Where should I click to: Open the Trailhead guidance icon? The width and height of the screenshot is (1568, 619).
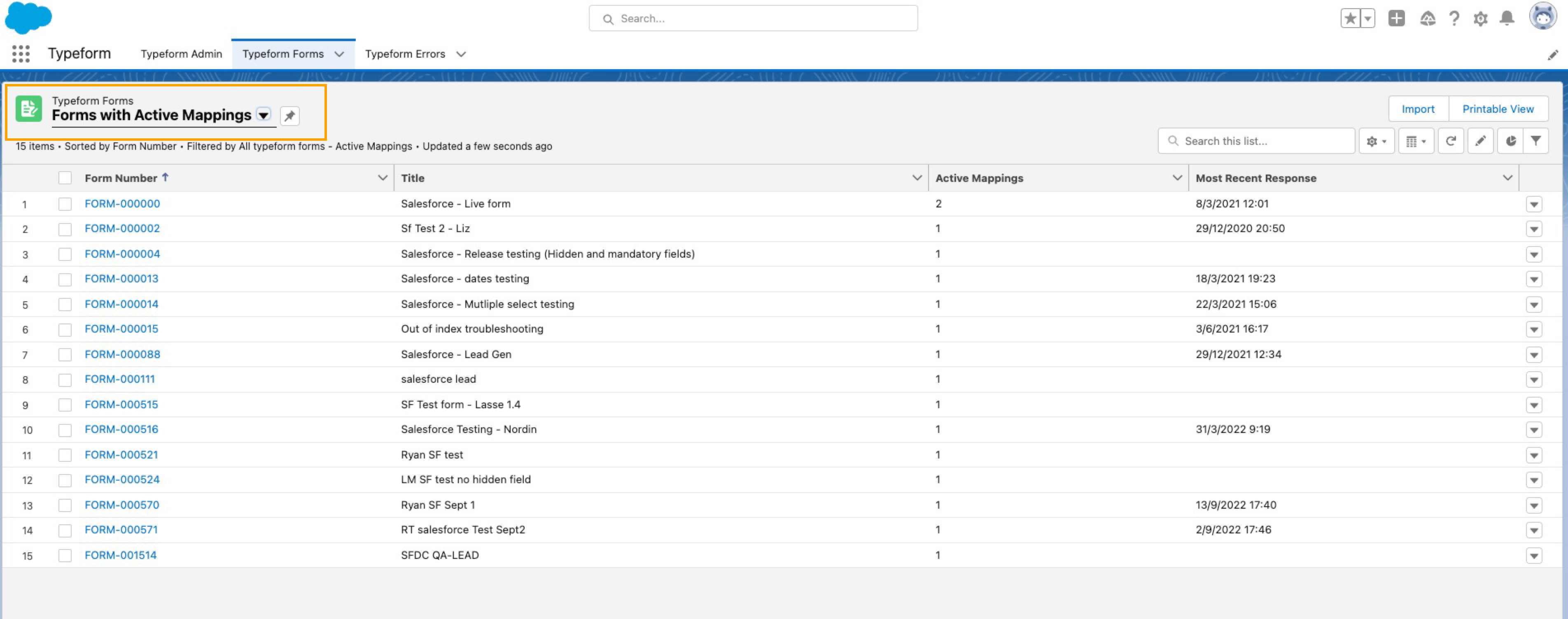[x=1428, y=18]
